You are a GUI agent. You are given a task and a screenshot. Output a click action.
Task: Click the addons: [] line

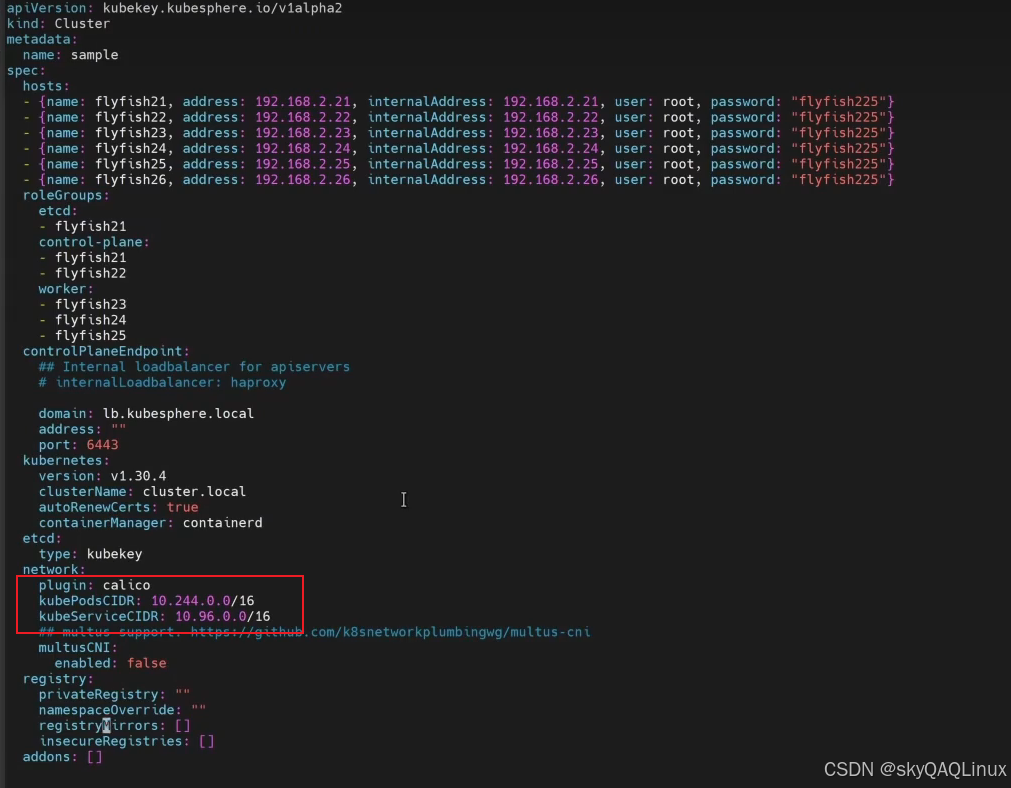[x=63, y=756]
